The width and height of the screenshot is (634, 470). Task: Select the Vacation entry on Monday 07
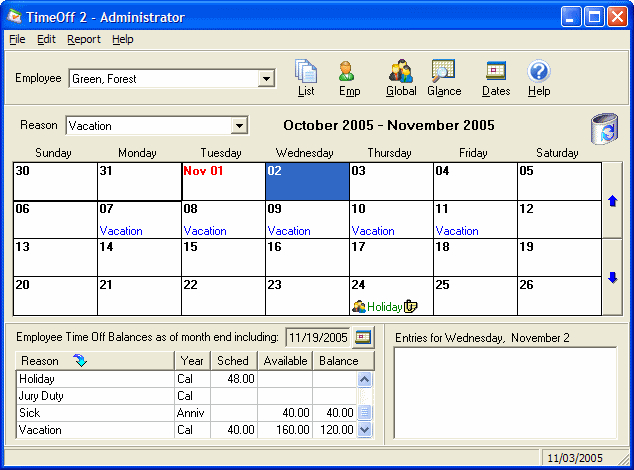point(121,231)
